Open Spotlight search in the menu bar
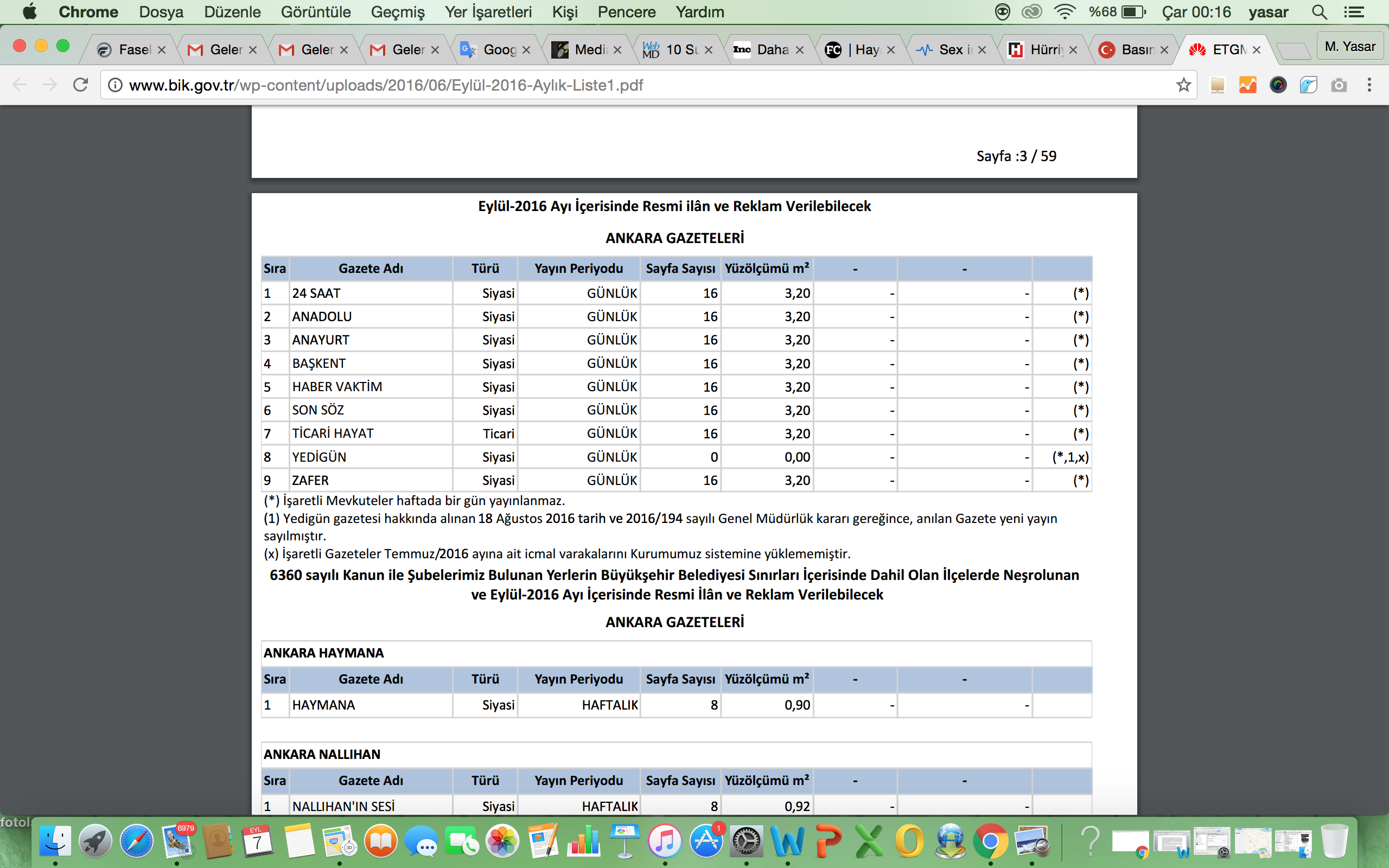Image resolution: width=1389 pixels, height=868 pixels. pos(1319,12)
